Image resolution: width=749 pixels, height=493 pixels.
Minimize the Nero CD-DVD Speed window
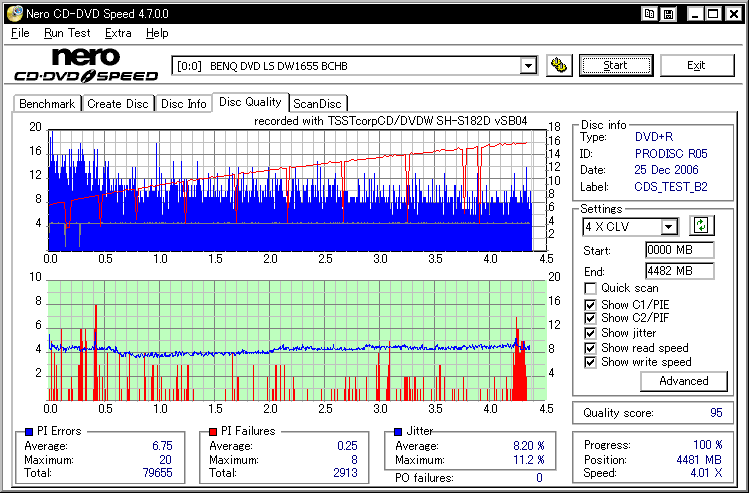[695, 13]
